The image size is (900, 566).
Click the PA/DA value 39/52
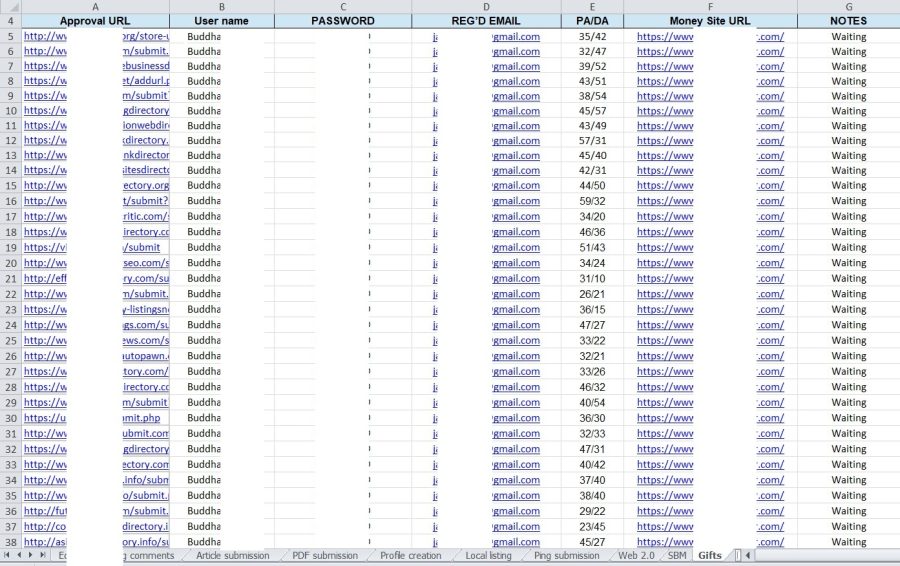click(x=592, y=67)
